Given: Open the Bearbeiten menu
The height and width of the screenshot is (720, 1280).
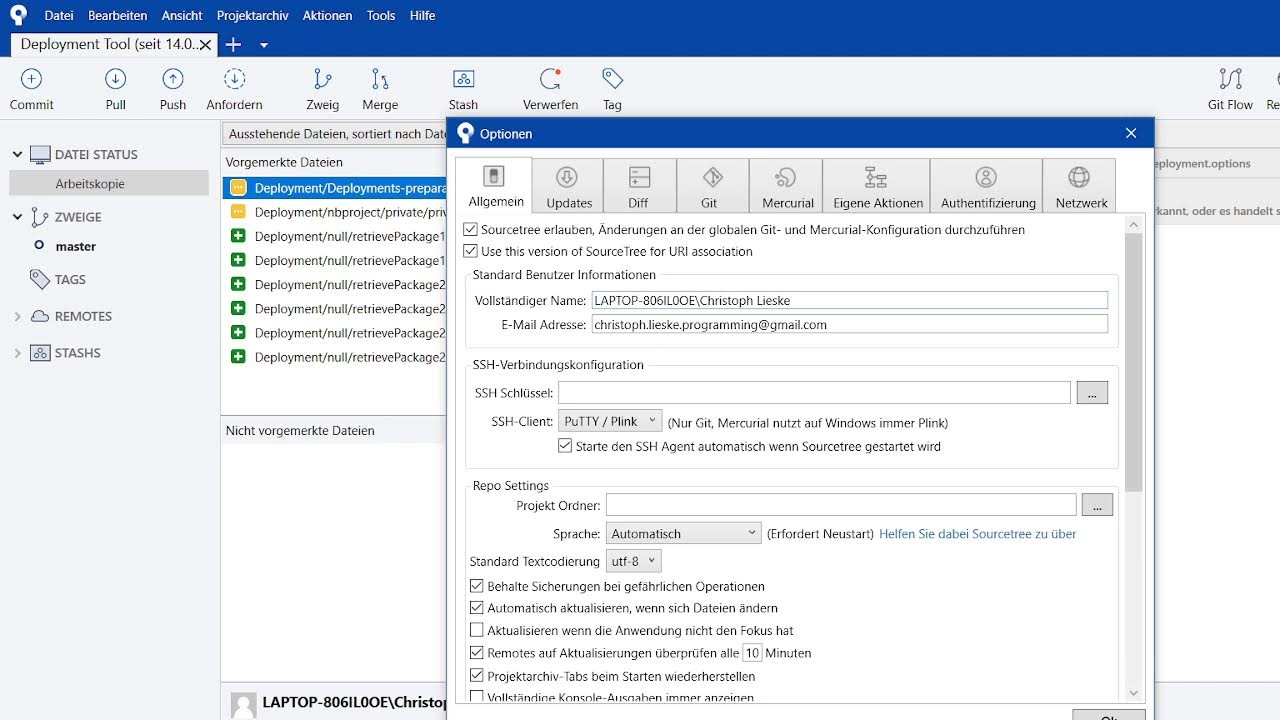Looking at the screenshot, I should point(117,15).
